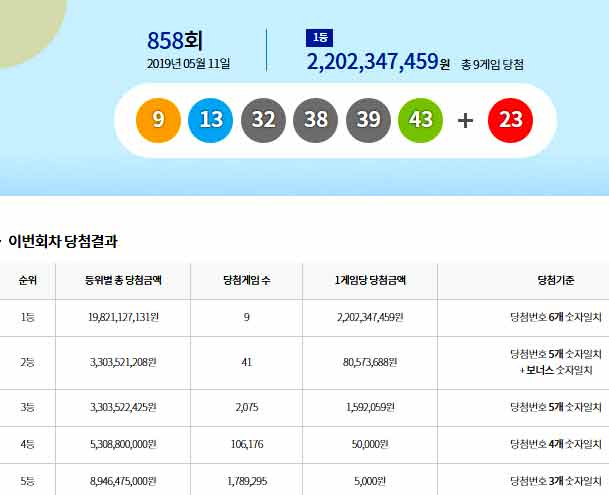Image resolution: width=609 pixels, height=495 pixels.
Task: Click 당첨번호 3개 숫자일치 criteria
Action: pyautogui.click(x=556, y=481)
